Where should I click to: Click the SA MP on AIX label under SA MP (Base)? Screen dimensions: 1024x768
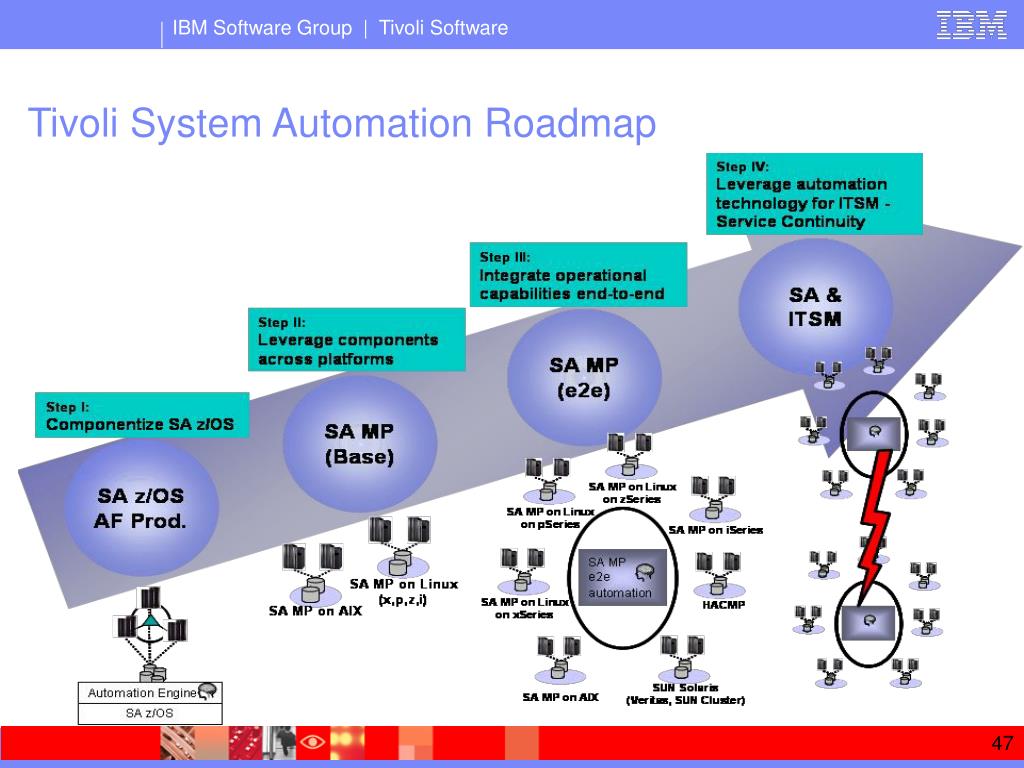click(315, 611)
